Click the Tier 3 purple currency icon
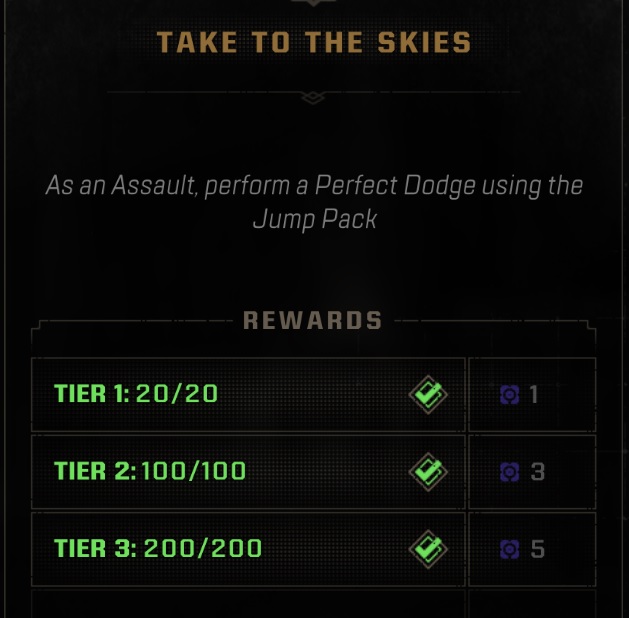Screen dimensions: 629x618 tap(510, 549)
